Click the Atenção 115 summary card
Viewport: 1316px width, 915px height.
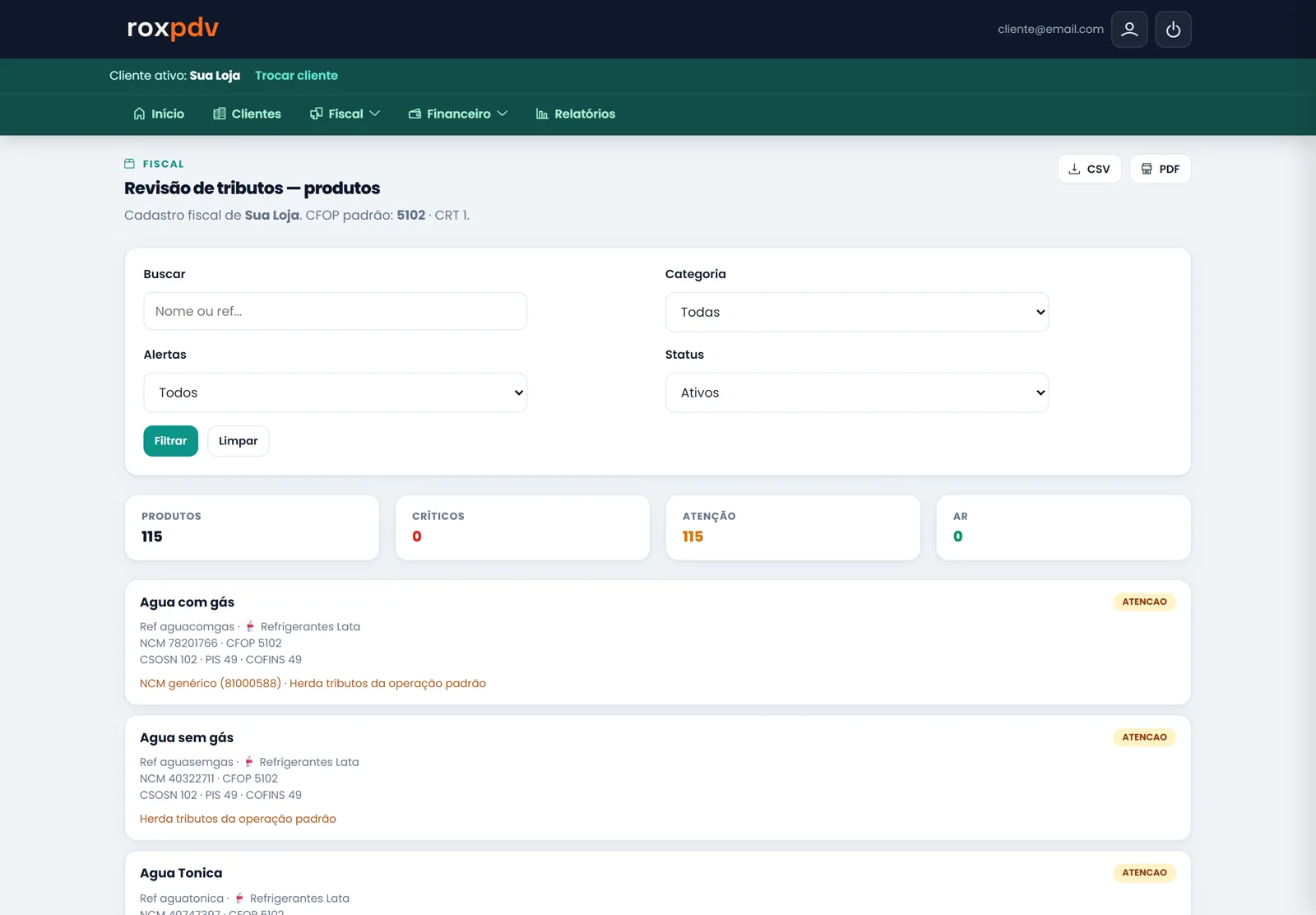click(x=793, y=527)
